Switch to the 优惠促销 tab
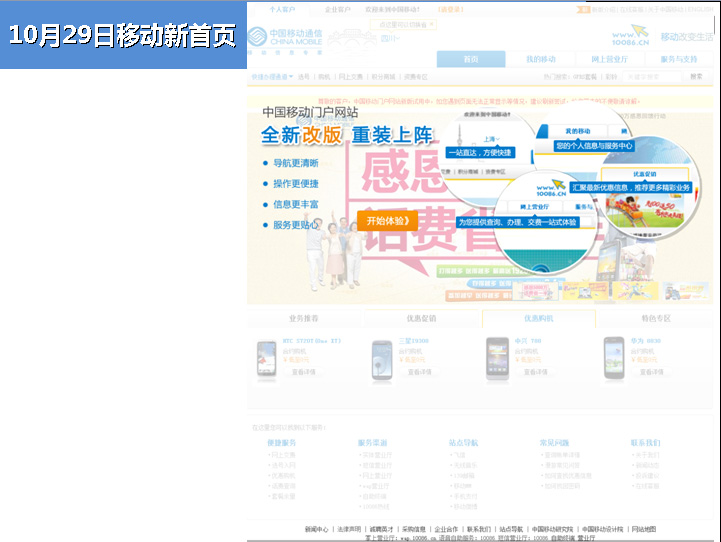The width and height of the screenshot is (721, 542). click(421, 318)
